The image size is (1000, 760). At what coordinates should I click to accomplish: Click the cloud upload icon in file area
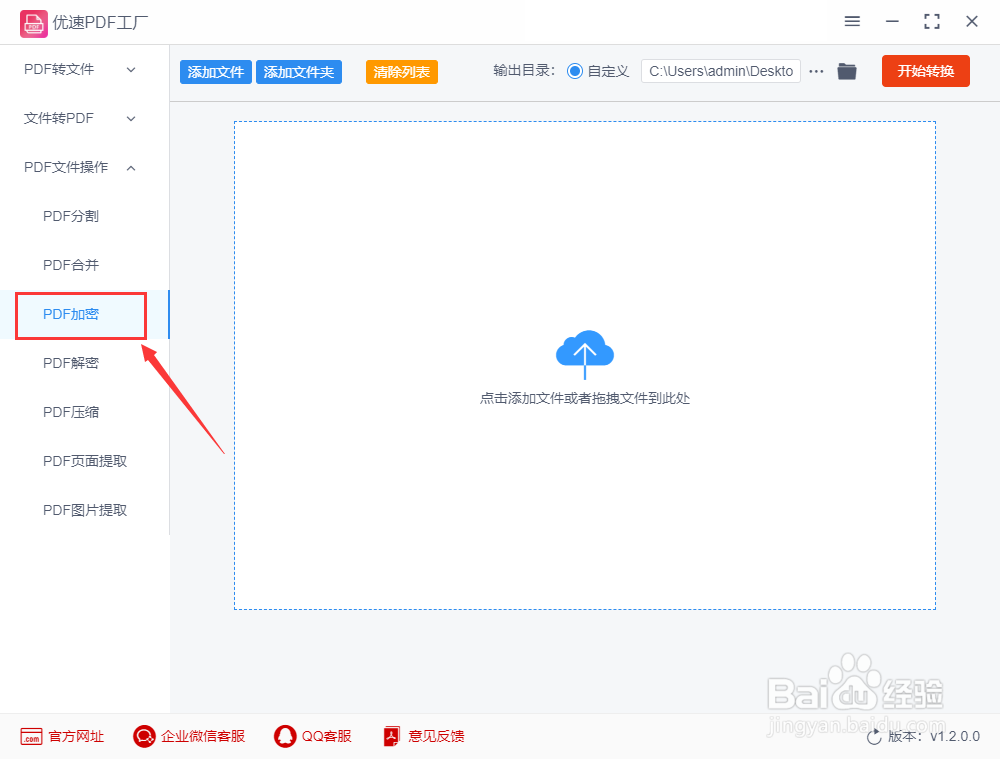point(584,352)
